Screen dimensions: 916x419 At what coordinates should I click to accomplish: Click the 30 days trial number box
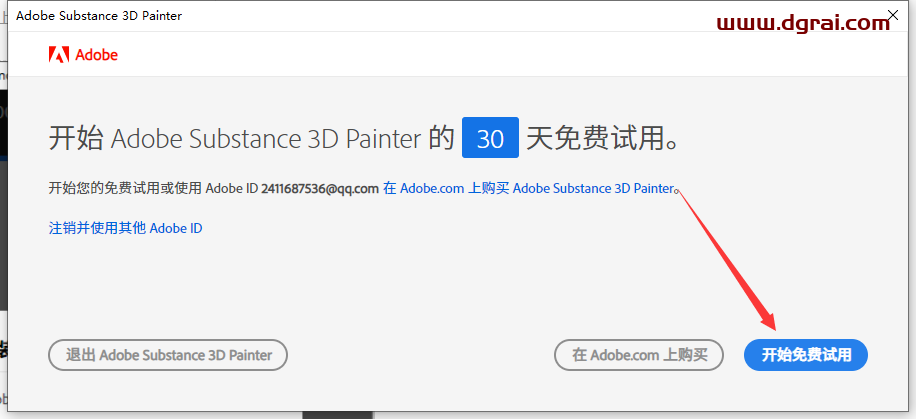pos(490,138)
